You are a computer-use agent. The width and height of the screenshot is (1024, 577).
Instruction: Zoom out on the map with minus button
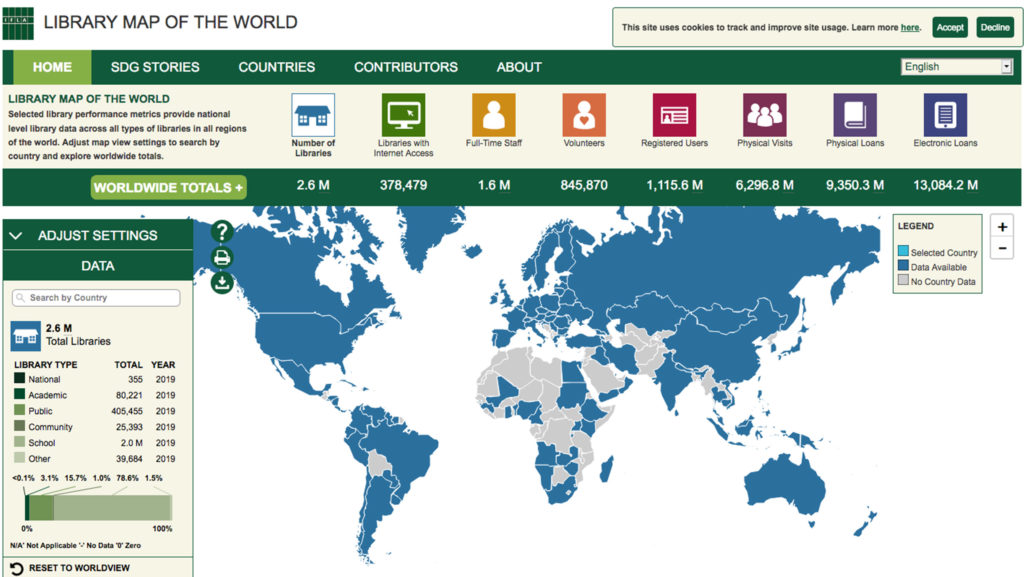coord(1002,248)
